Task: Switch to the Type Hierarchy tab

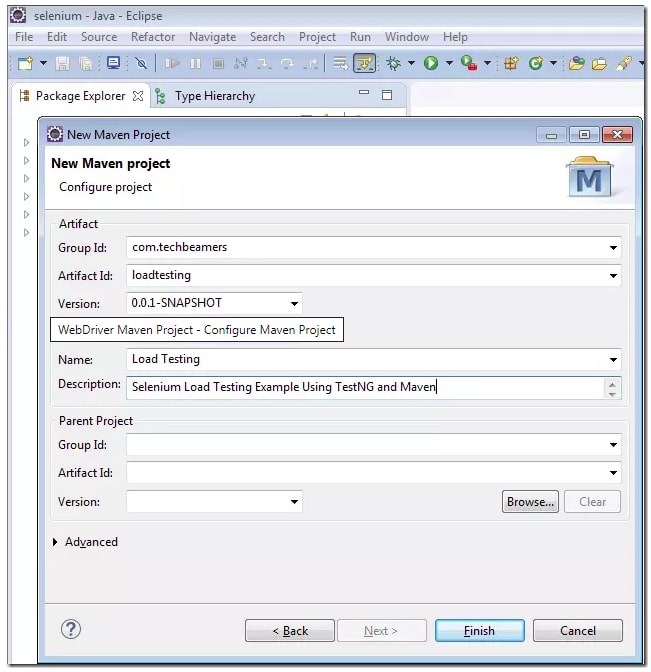Action: (214, 96)
